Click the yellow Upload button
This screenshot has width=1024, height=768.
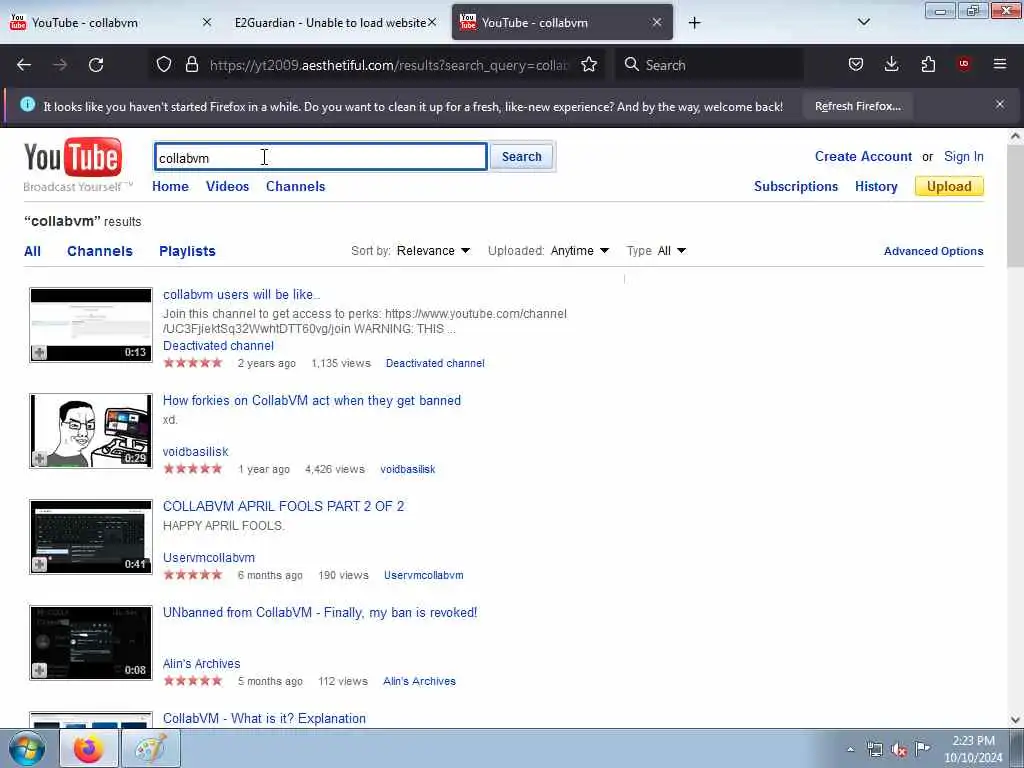949,186
